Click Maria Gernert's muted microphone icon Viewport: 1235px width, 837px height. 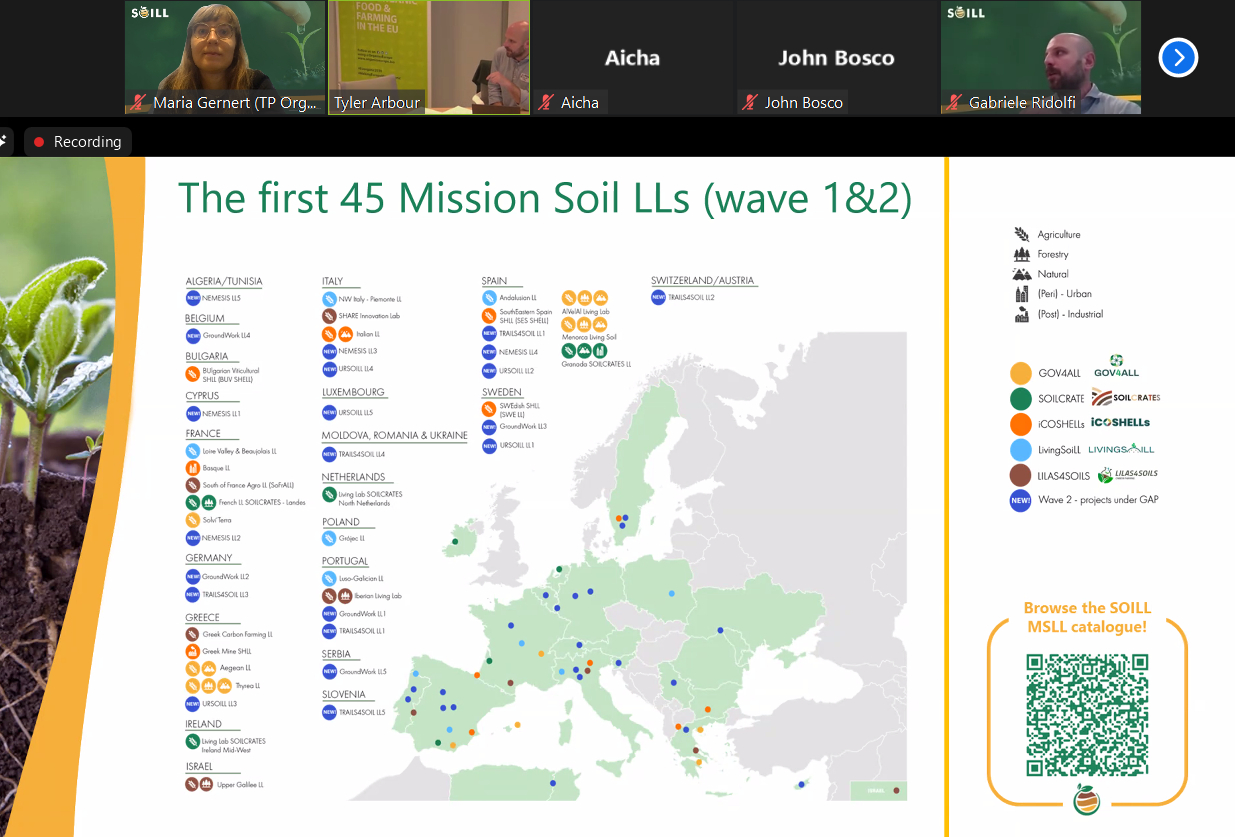click(140, 103)
